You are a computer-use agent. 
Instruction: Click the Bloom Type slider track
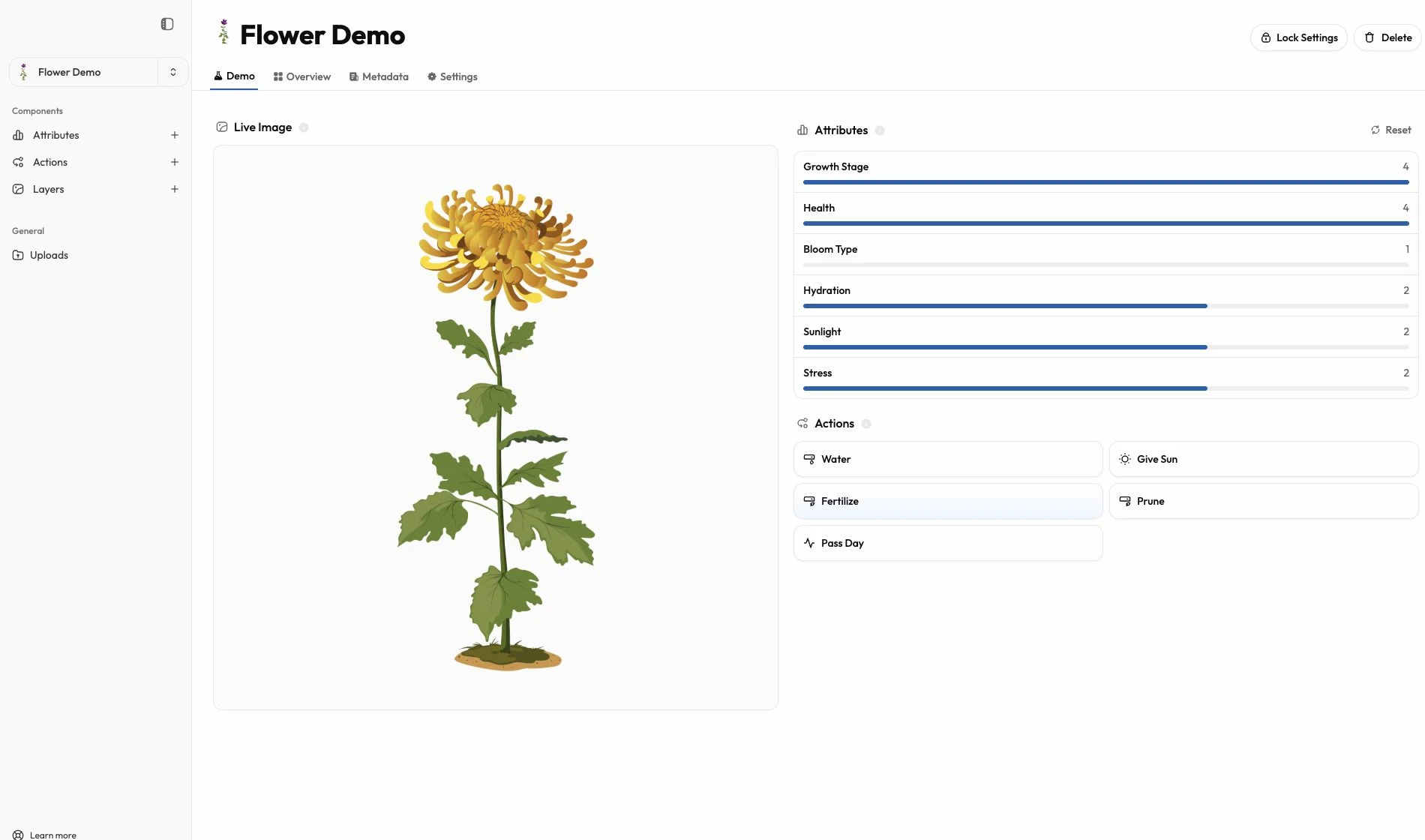(x=1105, y=265)
